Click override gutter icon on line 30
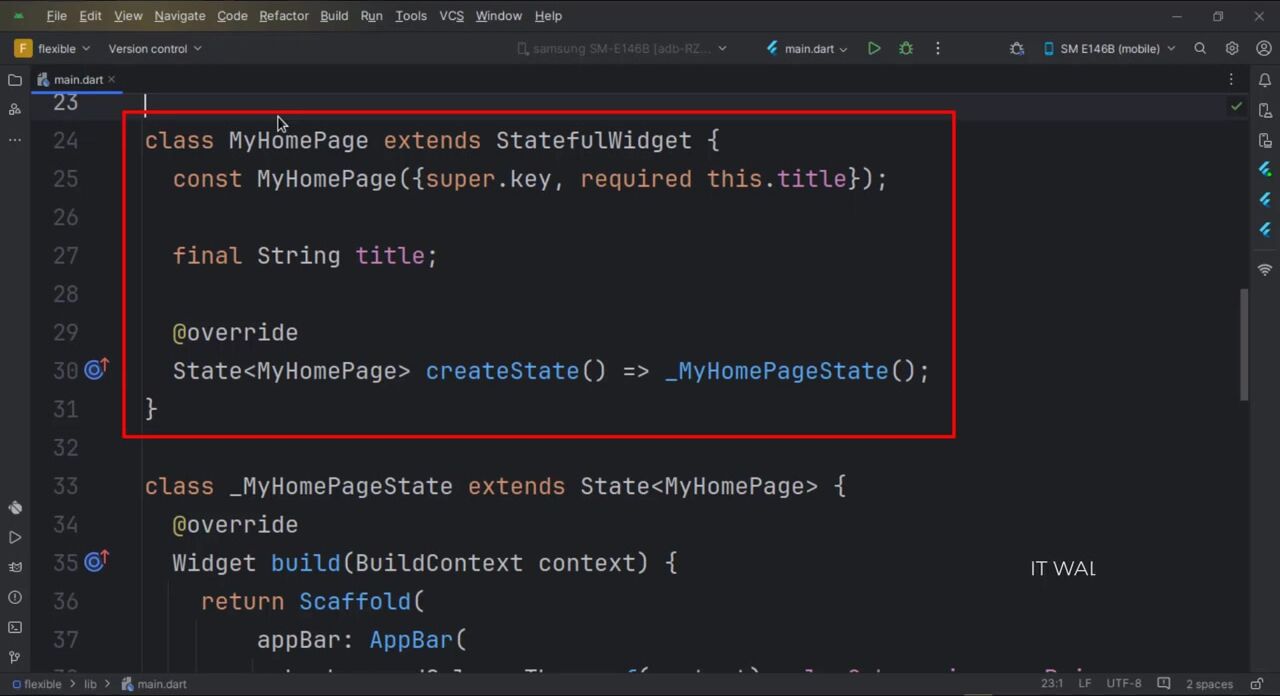This screenshot has width=1280, height=696. click(x=96, y=371)
